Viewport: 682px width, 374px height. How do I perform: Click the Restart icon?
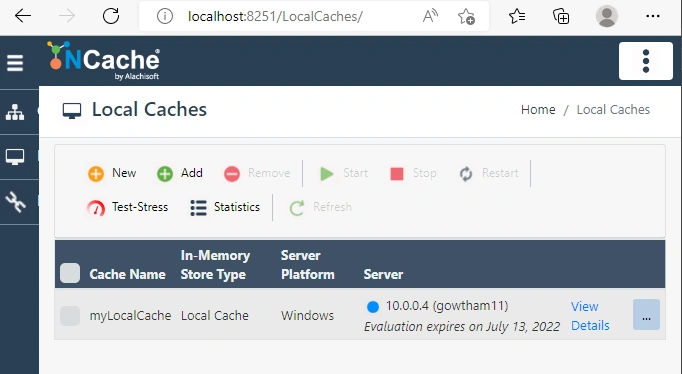coord(466,174)
